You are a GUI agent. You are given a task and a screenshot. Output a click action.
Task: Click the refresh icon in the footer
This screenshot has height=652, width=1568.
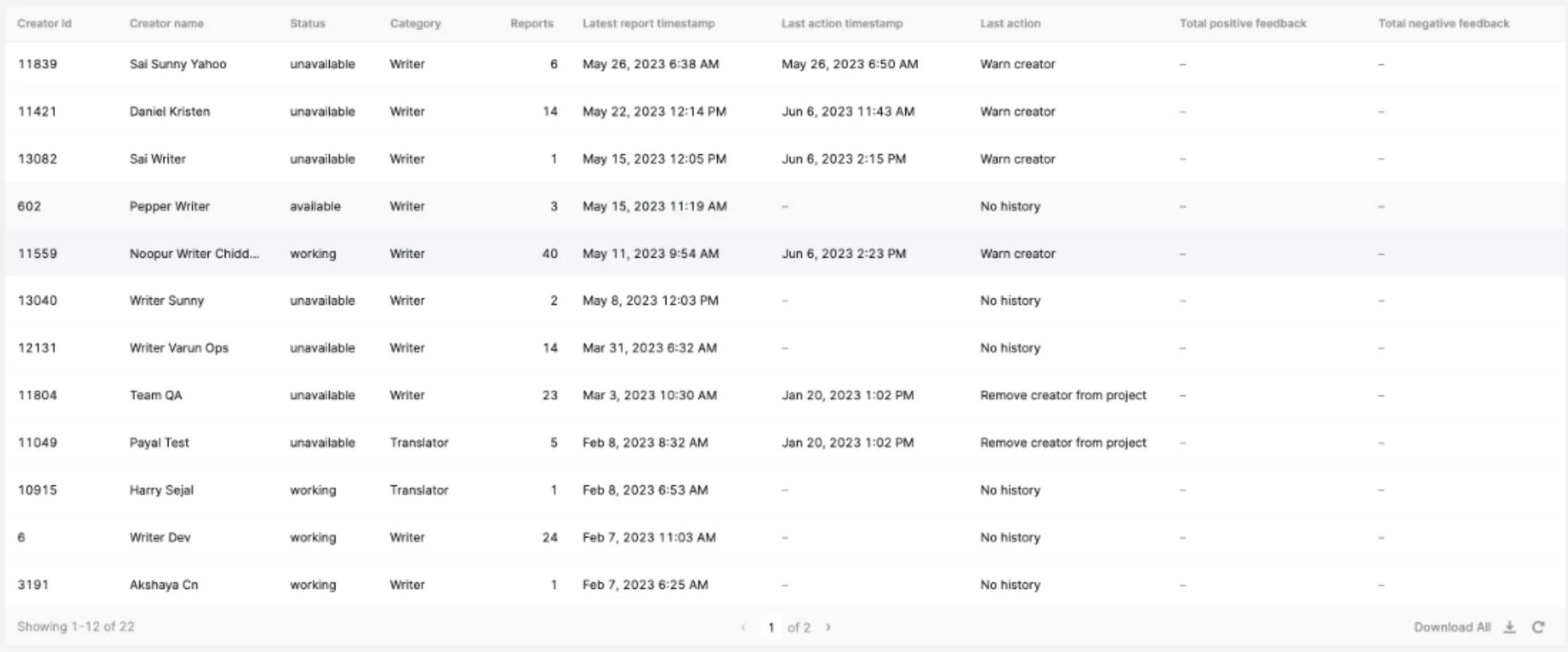tap(1538, 627)
